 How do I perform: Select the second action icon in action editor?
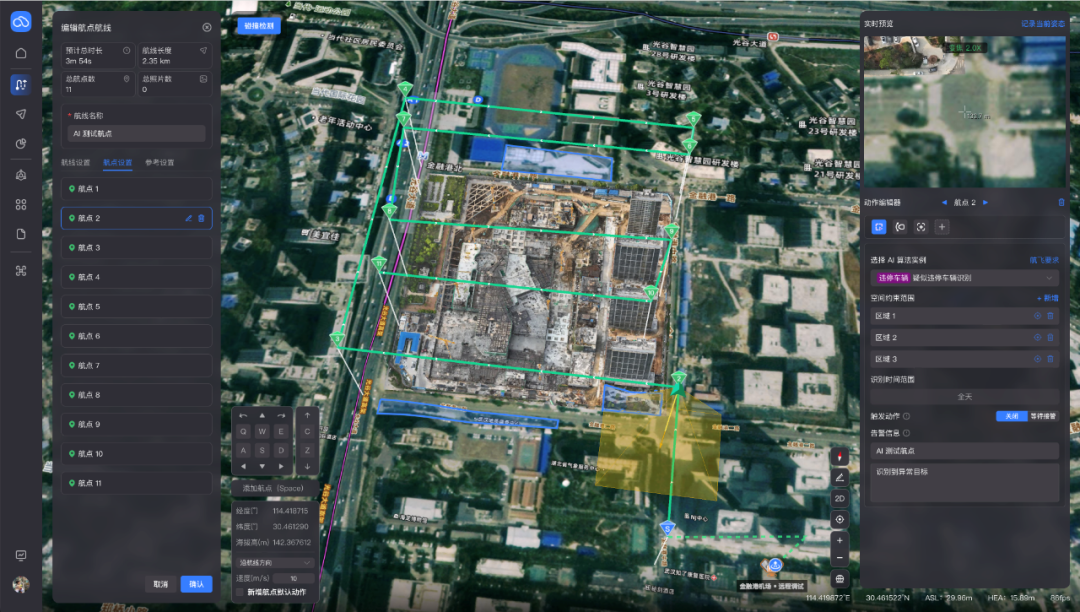click(900, 226)
